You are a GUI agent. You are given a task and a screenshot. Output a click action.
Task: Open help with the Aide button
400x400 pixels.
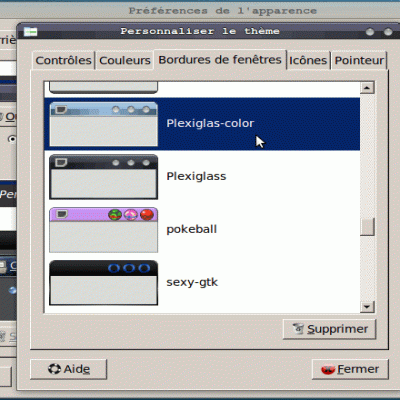pos(68,369)
